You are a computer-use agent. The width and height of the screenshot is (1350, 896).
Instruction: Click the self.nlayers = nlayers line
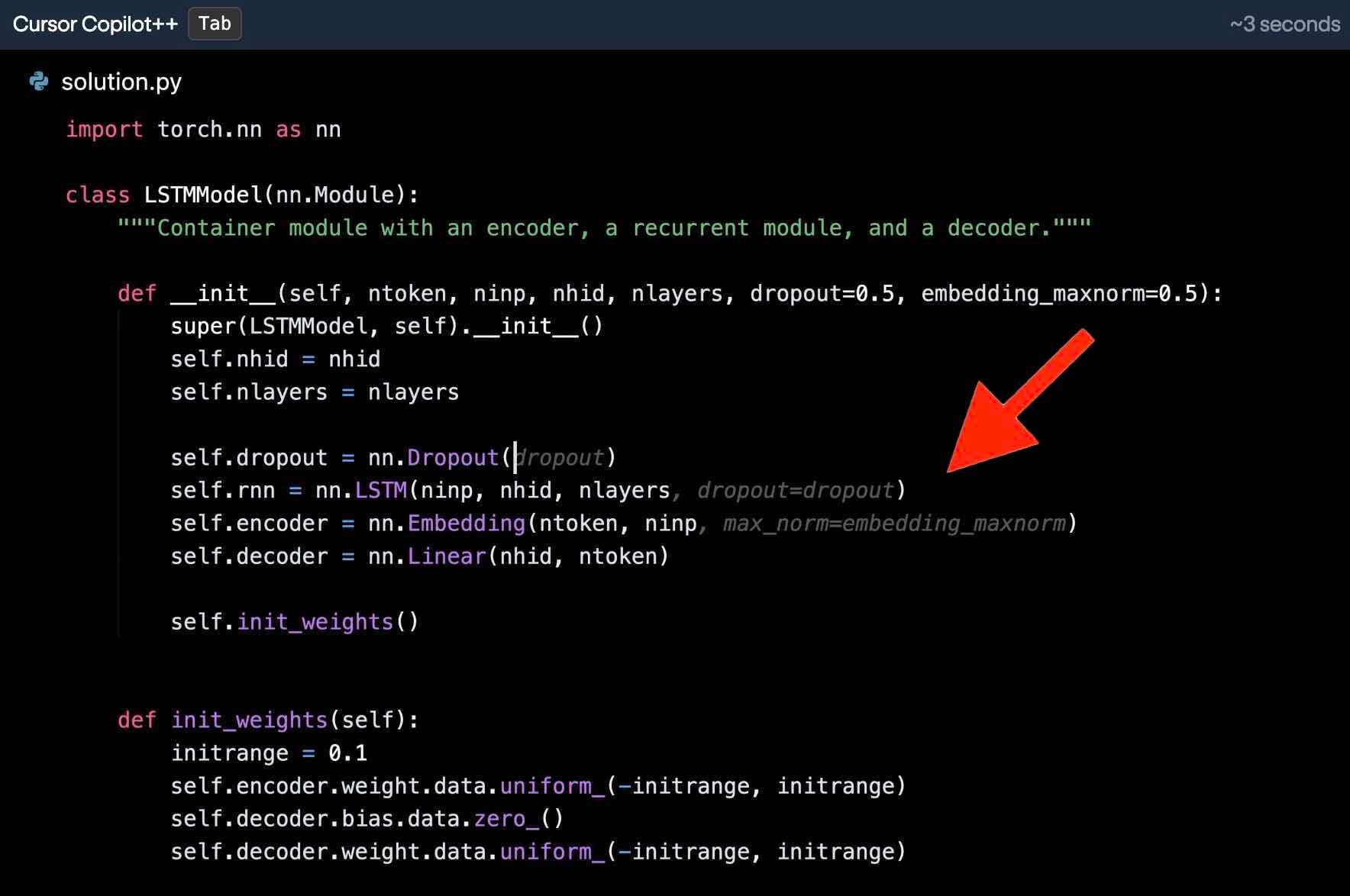[315, 392]
